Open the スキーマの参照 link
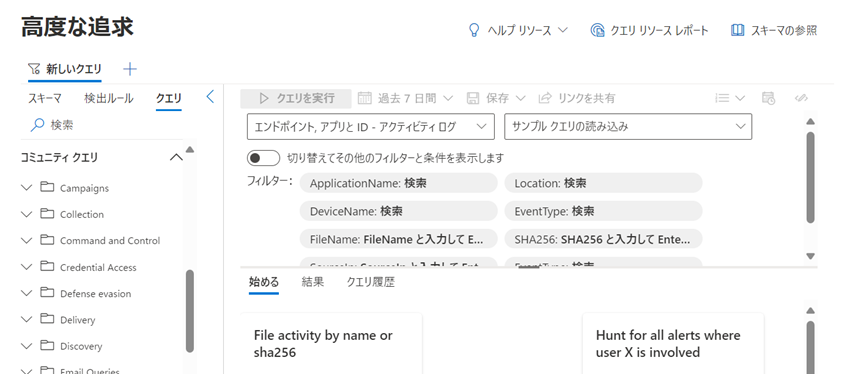 pos(774,30)
